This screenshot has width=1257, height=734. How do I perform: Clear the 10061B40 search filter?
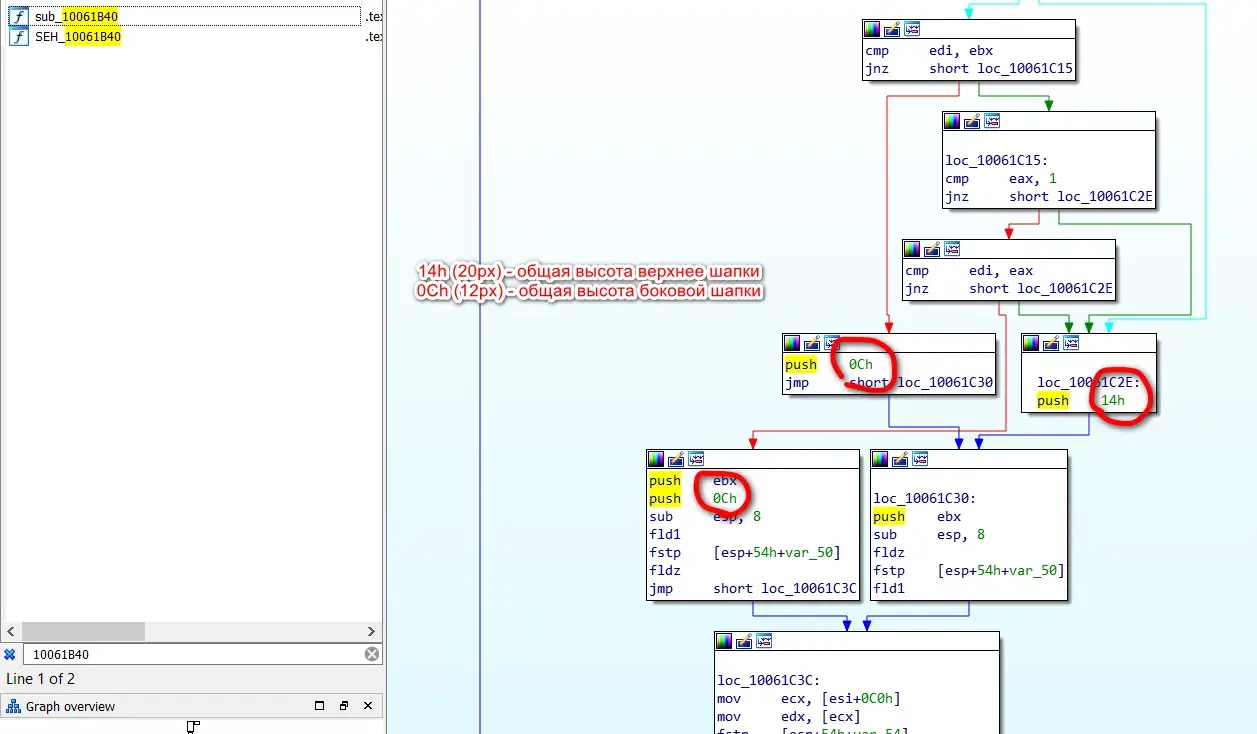click(371, 654)
